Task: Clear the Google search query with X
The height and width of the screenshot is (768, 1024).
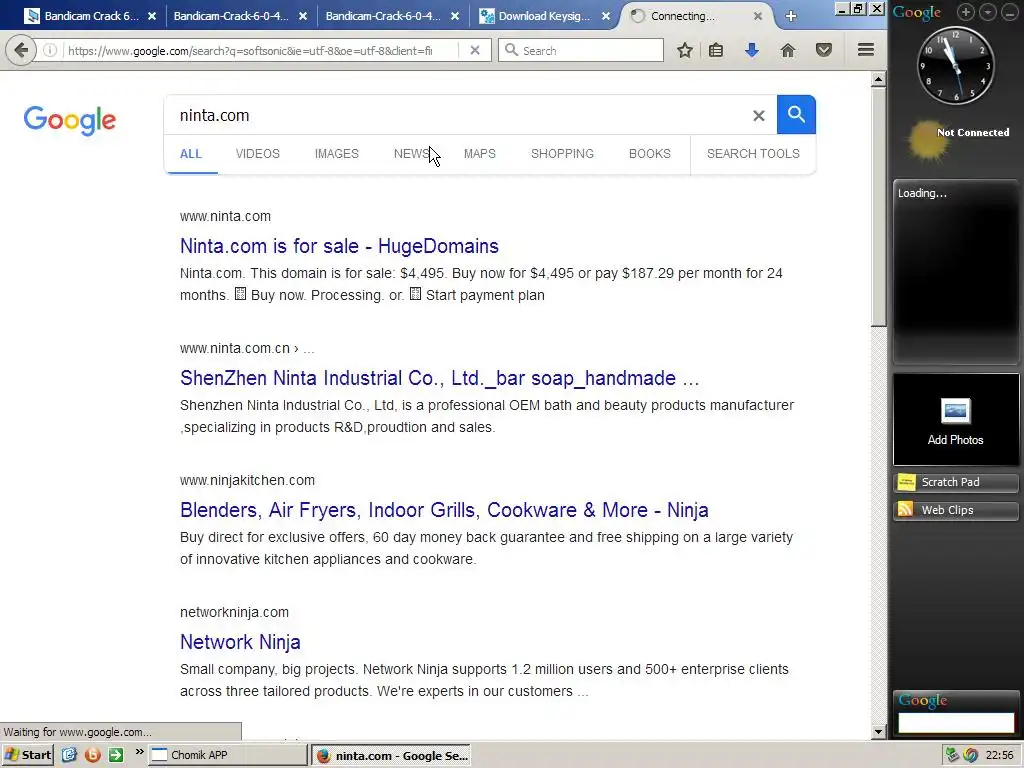Action: pos(758,116)
